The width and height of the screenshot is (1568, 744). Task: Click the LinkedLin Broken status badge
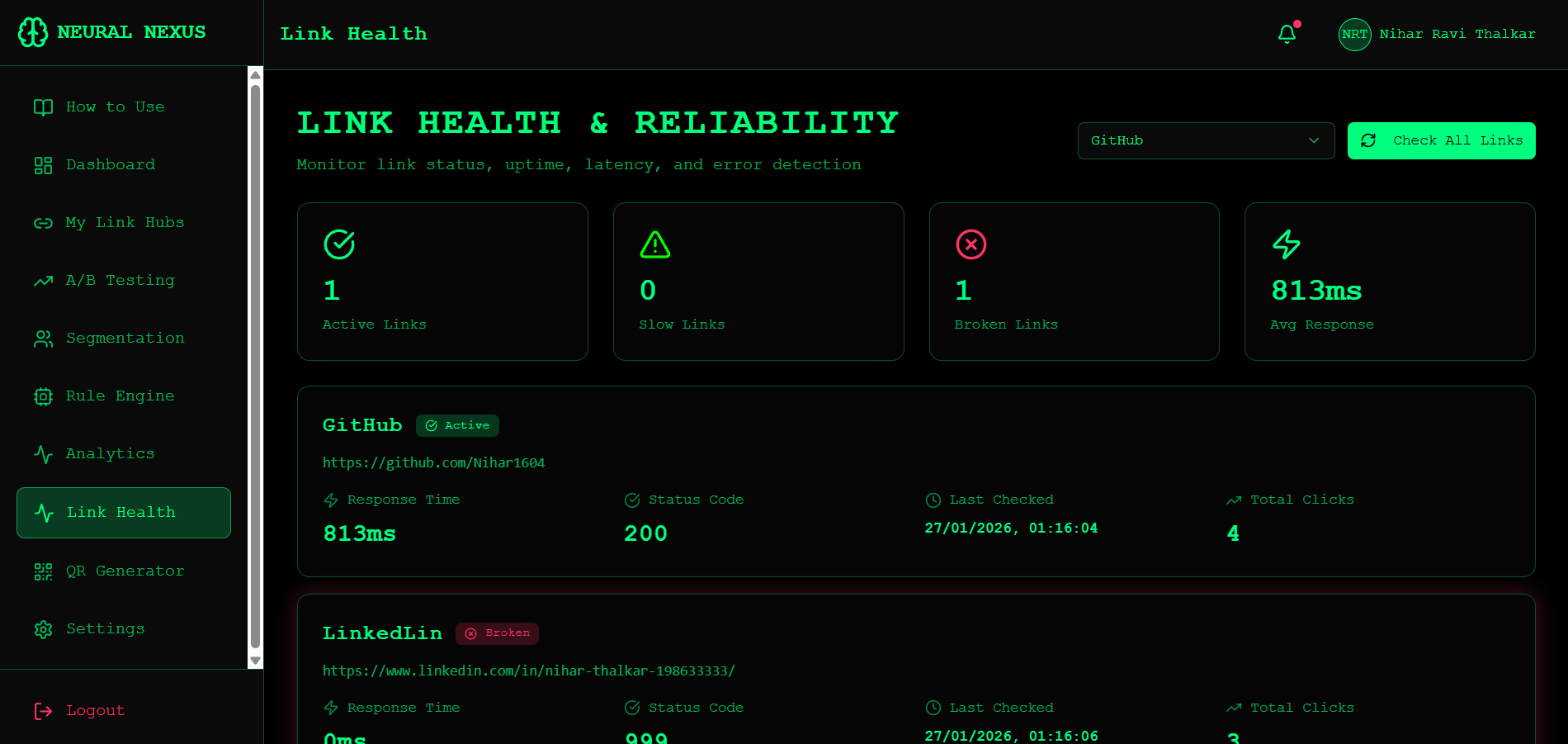pyautogui.click(x=497, y=633)
